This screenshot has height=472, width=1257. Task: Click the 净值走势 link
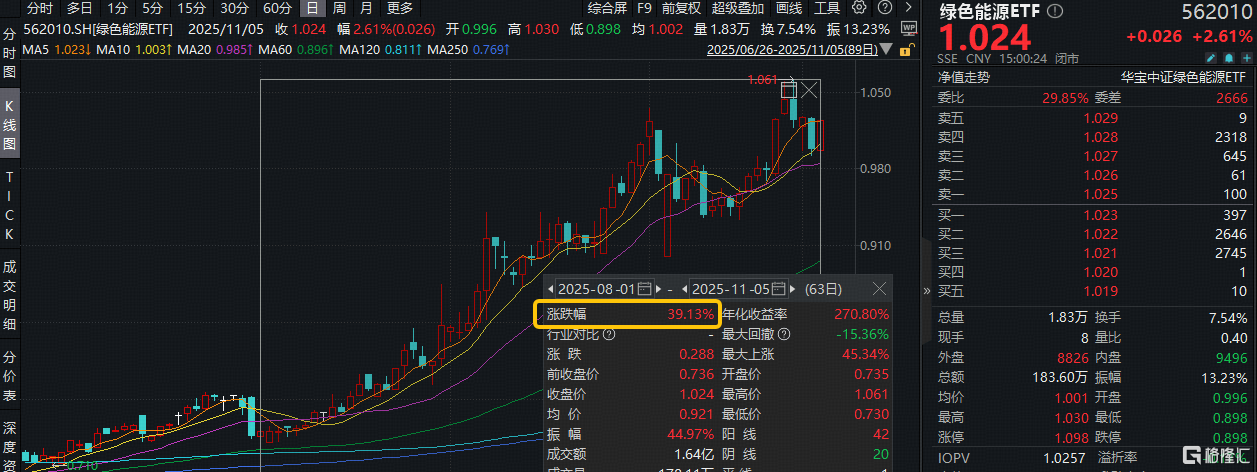tap(963, 75)
